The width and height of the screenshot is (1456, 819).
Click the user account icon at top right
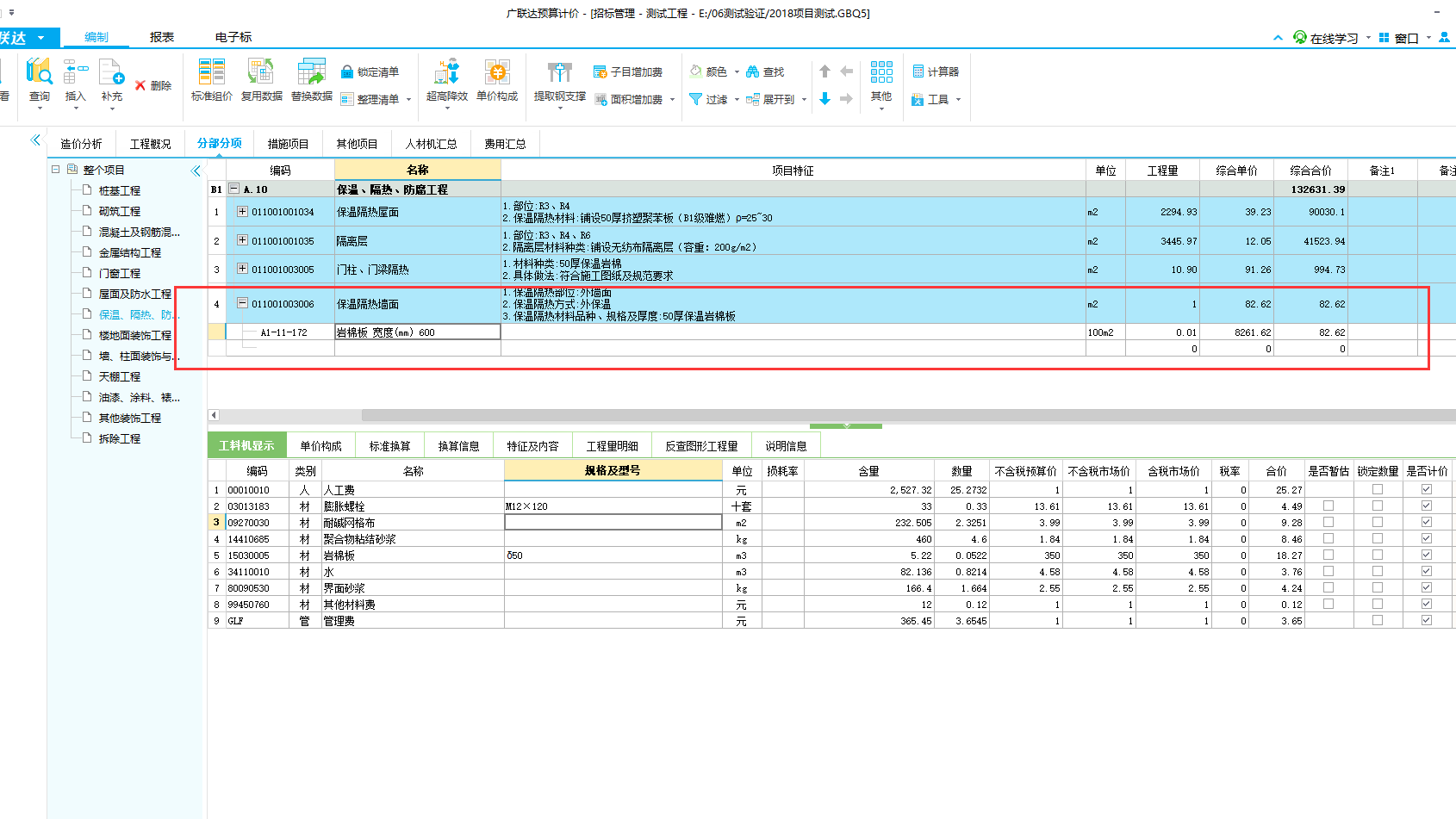pyautogui.click(x=1444, y=38)
